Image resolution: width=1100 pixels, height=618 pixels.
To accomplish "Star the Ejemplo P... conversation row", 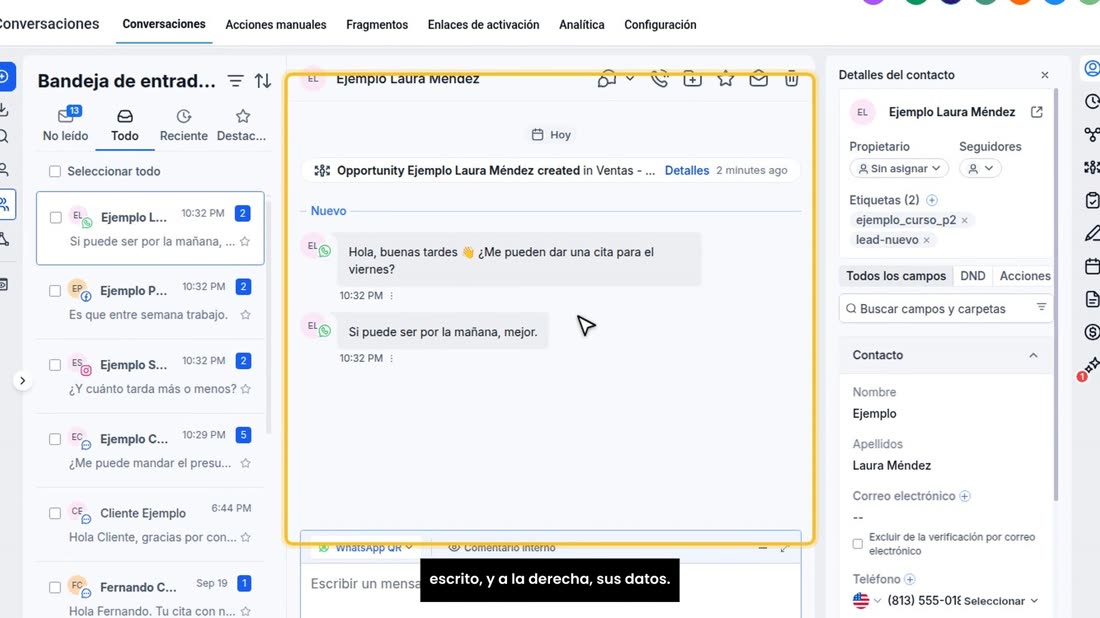I will [x=246, y=315].
